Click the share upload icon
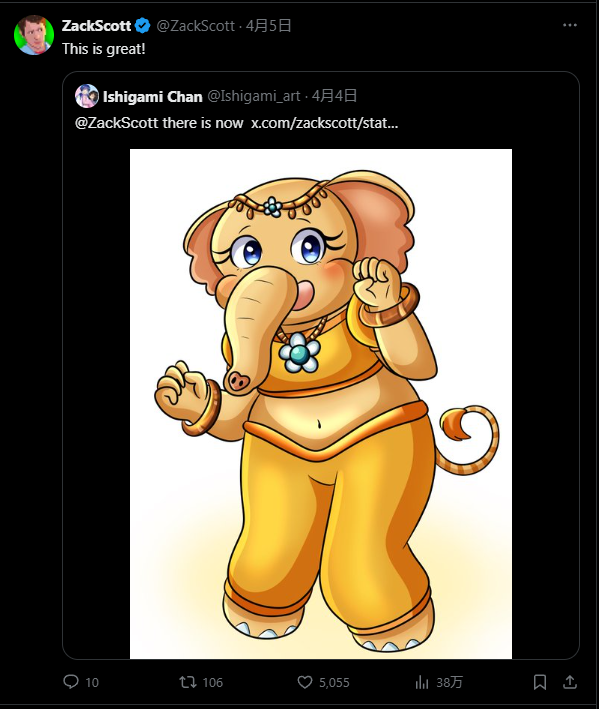This screenshot has height=709, width=599. [570, 682]
